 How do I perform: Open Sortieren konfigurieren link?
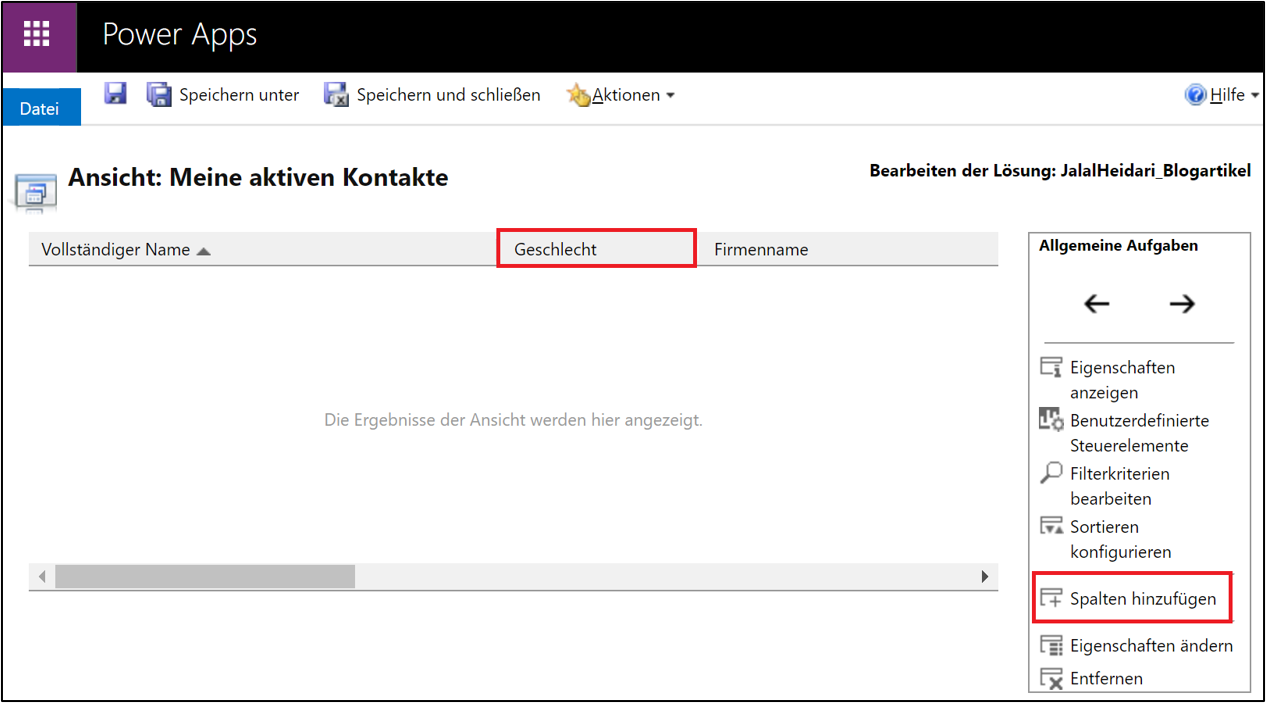(1120, 539)
